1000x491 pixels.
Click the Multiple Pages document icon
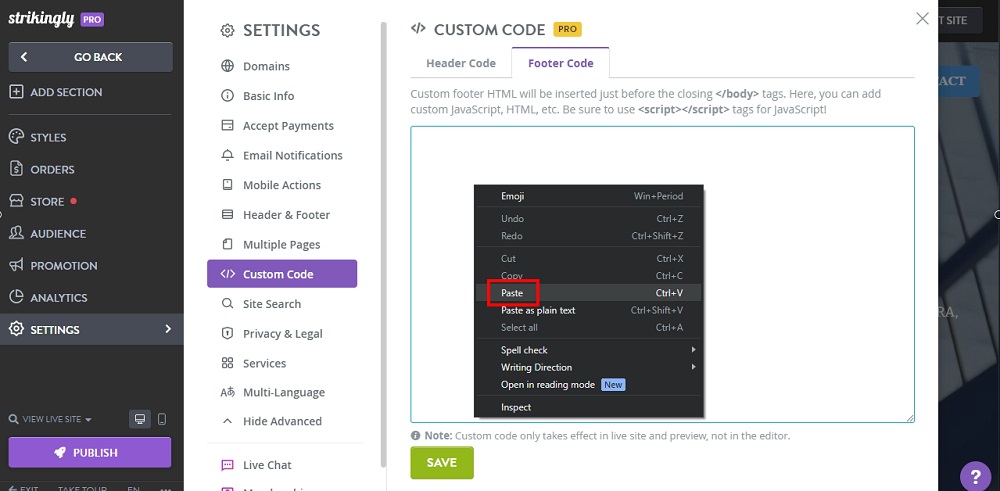coord(227,244)
